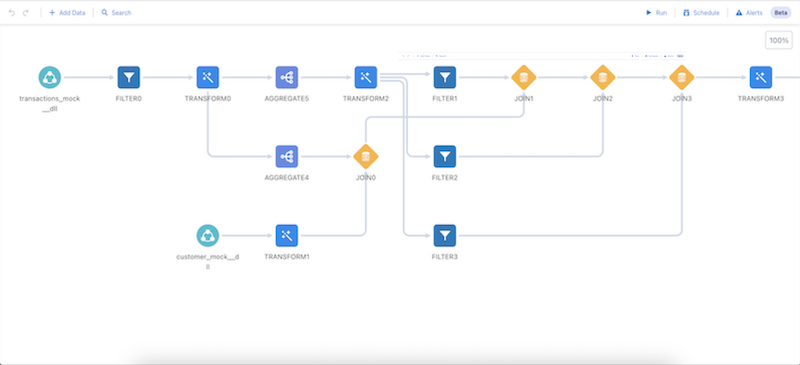Click the transactions_mock__dll label text
The width and height of the screenshot is (800, 365).
[49, 103]
